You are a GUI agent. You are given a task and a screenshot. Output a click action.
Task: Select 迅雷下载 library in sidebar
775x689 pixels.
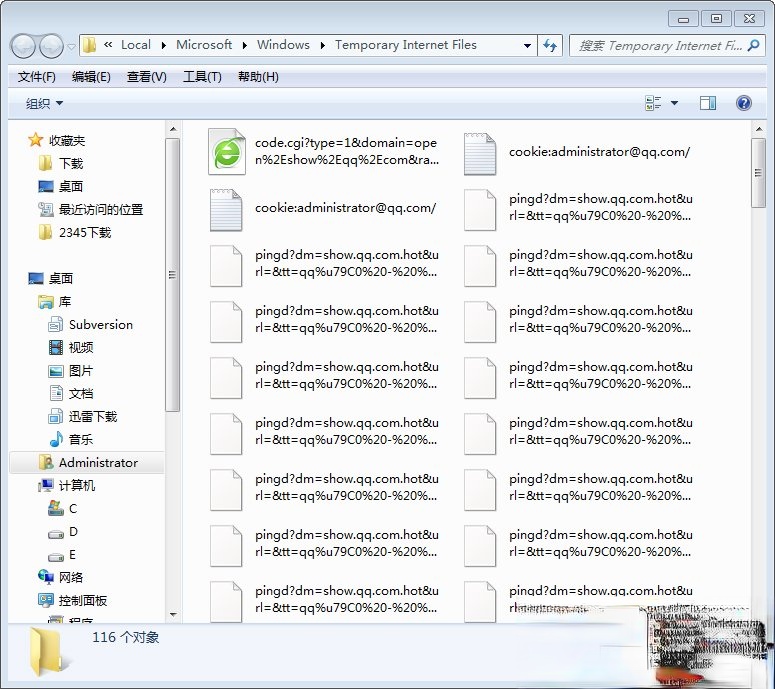(83, 416)
